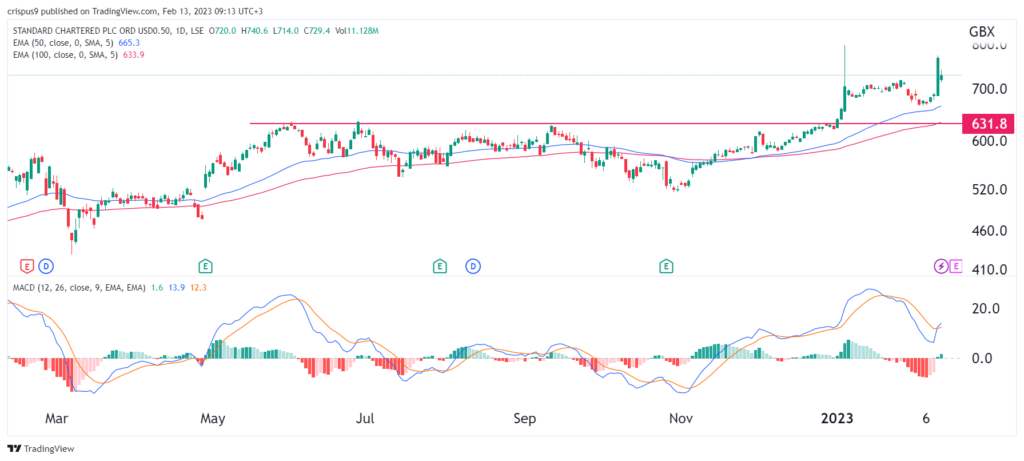This screenshot has height=461, width=1024.
Task: Click the 2023 label on time axis
Action: (x=837, y=419)
